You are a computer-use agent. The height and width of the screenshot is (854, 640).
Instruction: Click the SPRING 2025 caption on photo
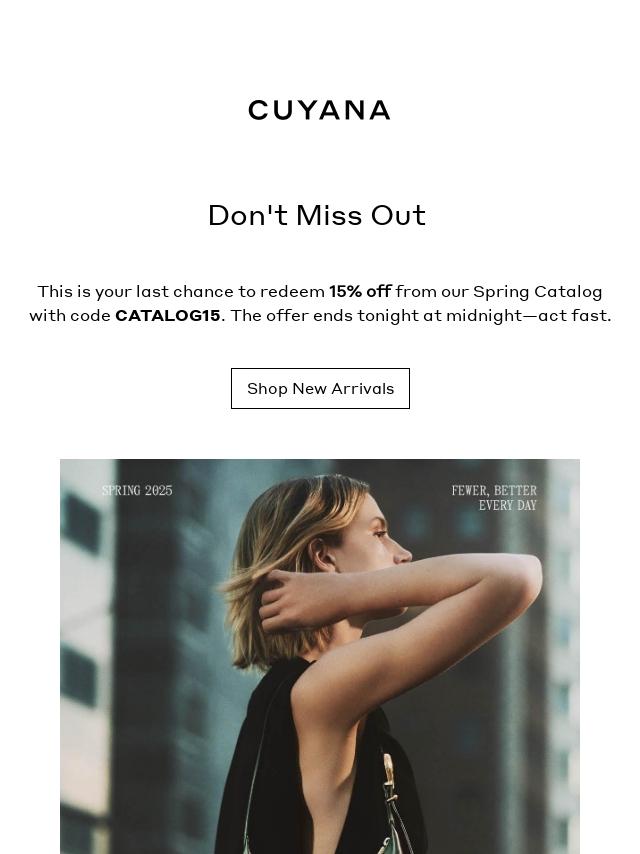(137, 490)
